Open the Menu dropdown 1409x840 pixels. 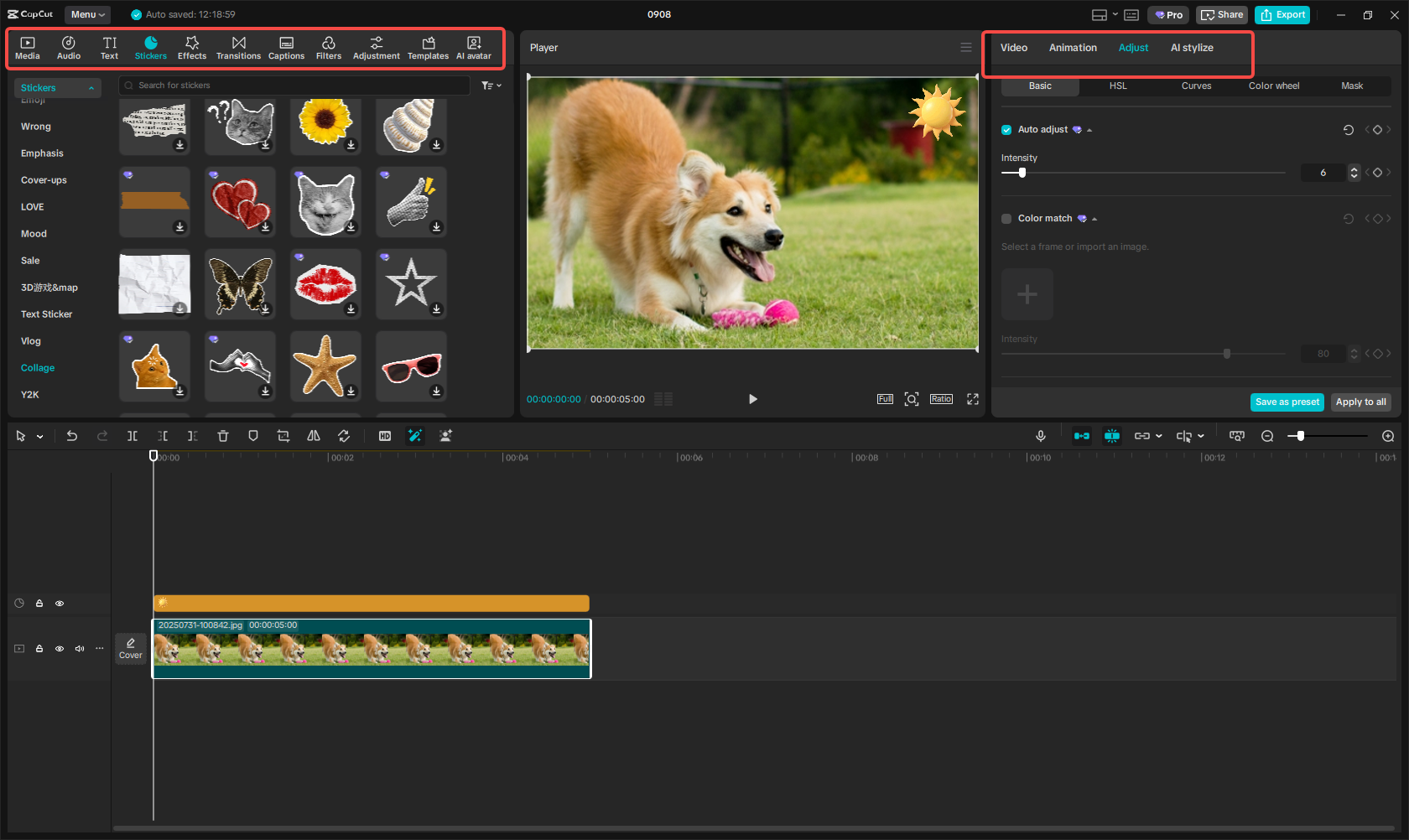tap(87, 14)
